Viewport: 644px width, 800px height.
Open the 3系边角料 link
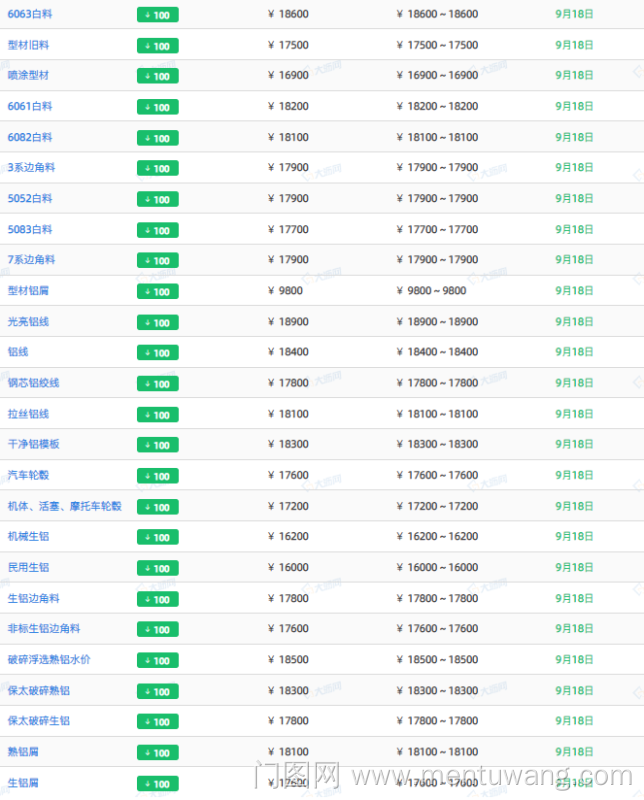[x=32, y=168]
